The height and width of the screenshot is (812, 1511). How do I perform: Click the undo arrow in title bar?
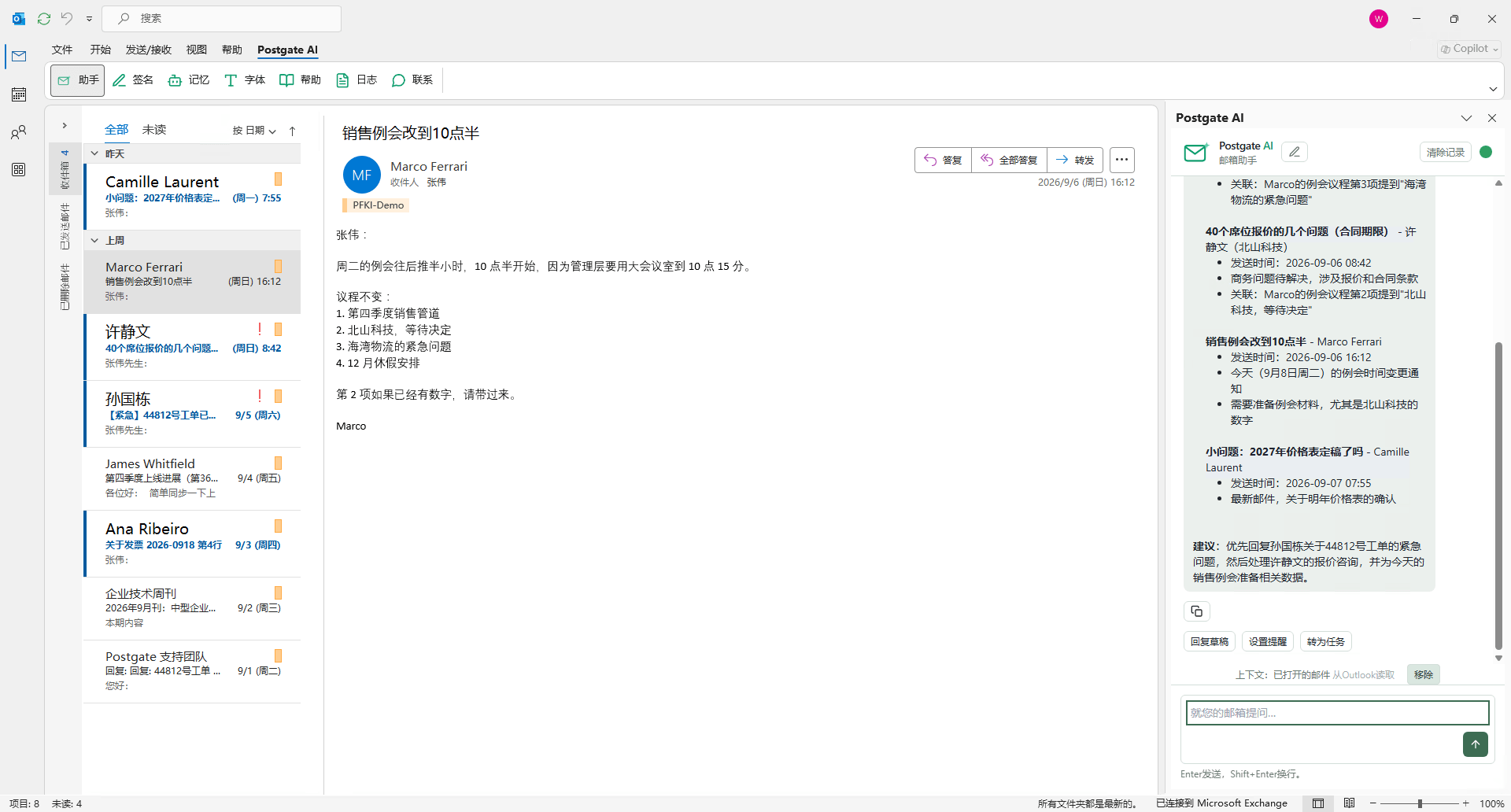67,18
